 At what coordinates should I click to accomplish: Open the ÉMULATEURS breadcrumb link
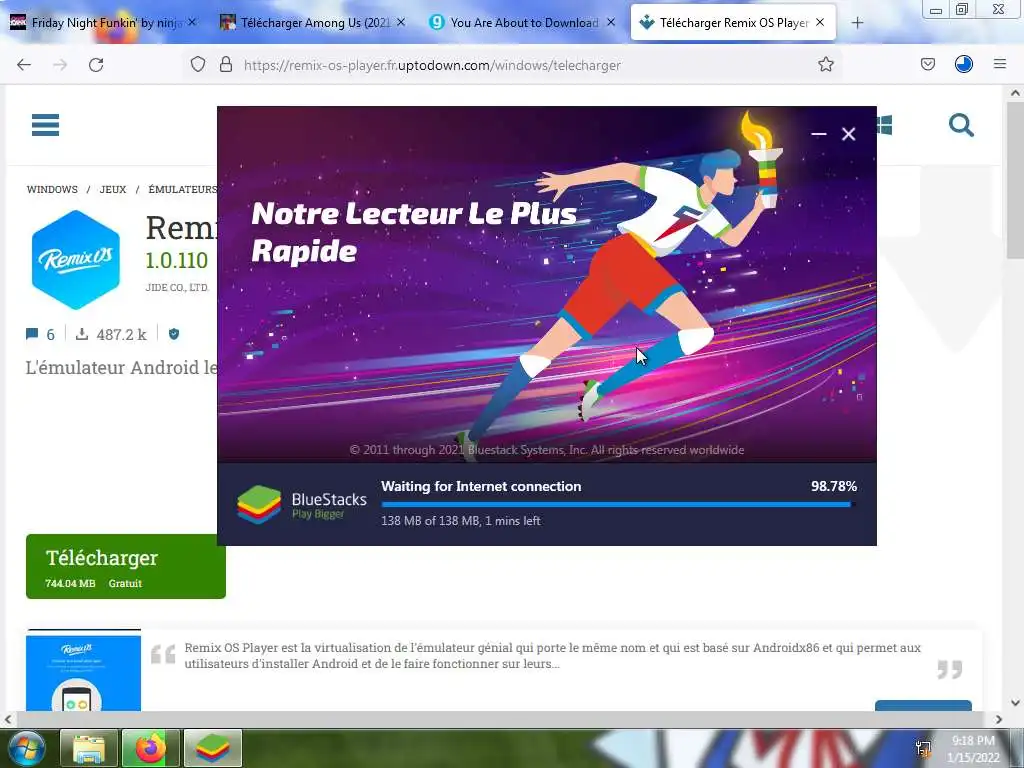[x=182, y=189]
